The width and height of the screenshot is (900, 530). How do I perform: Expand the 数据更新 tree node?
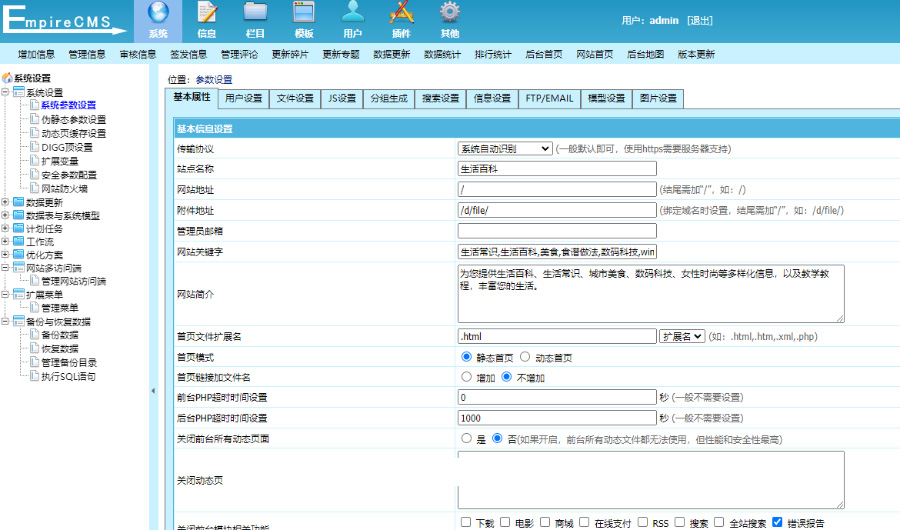tap(6, 202)
